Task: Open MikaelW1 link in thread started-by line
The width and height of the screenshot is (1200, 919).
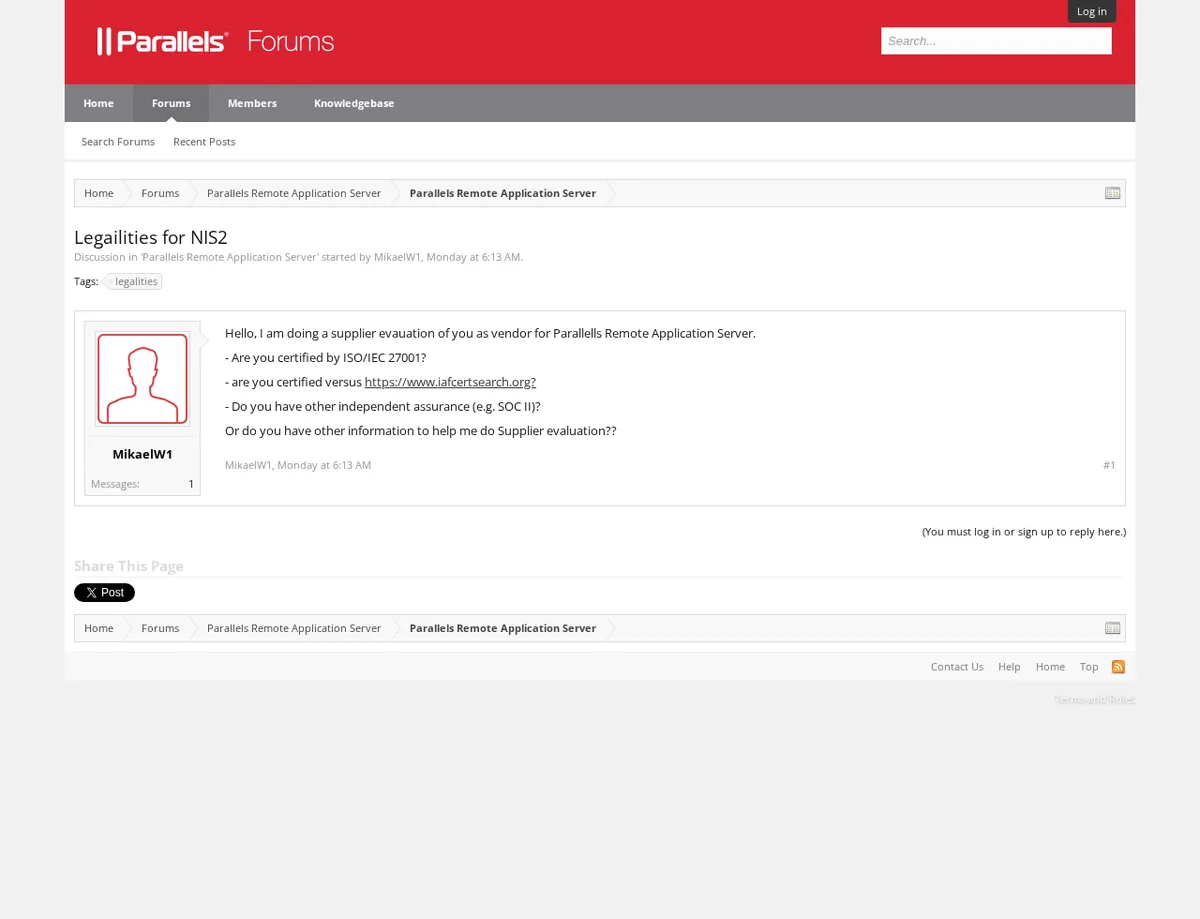Action: (397, 257)
